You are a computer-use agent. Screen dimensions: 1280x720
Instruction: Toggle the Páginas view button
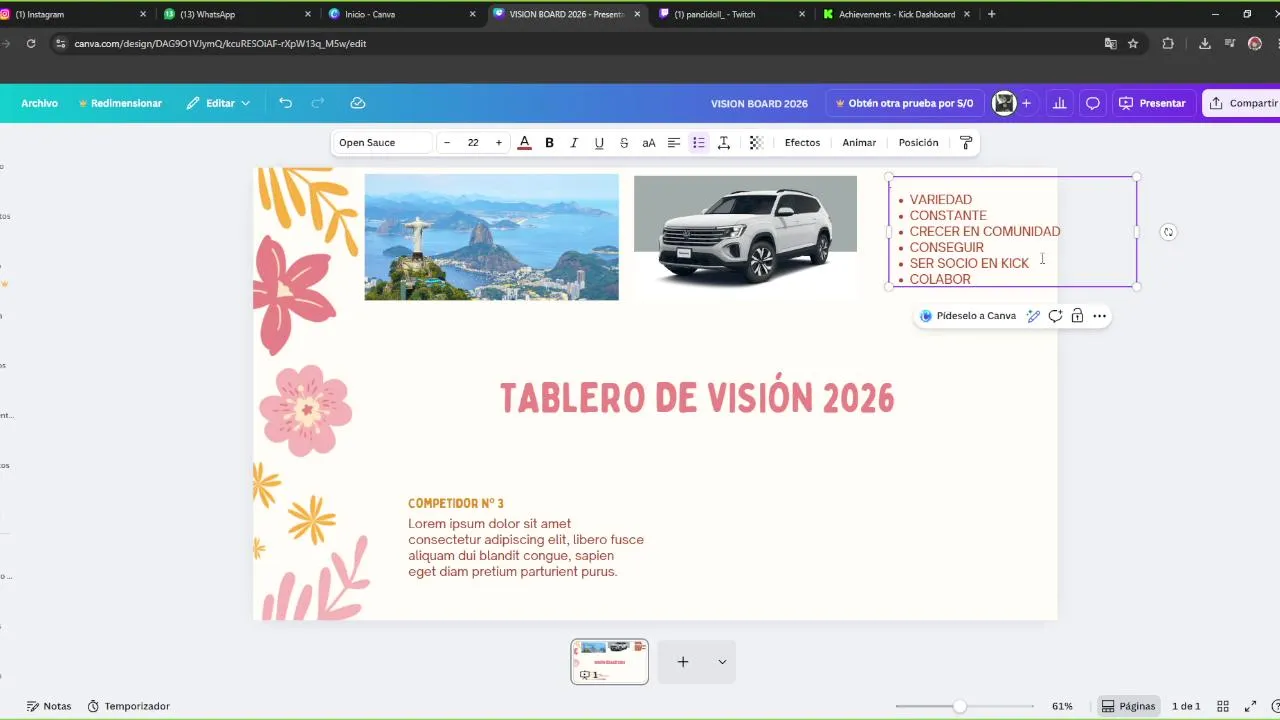click(1128, 706)
